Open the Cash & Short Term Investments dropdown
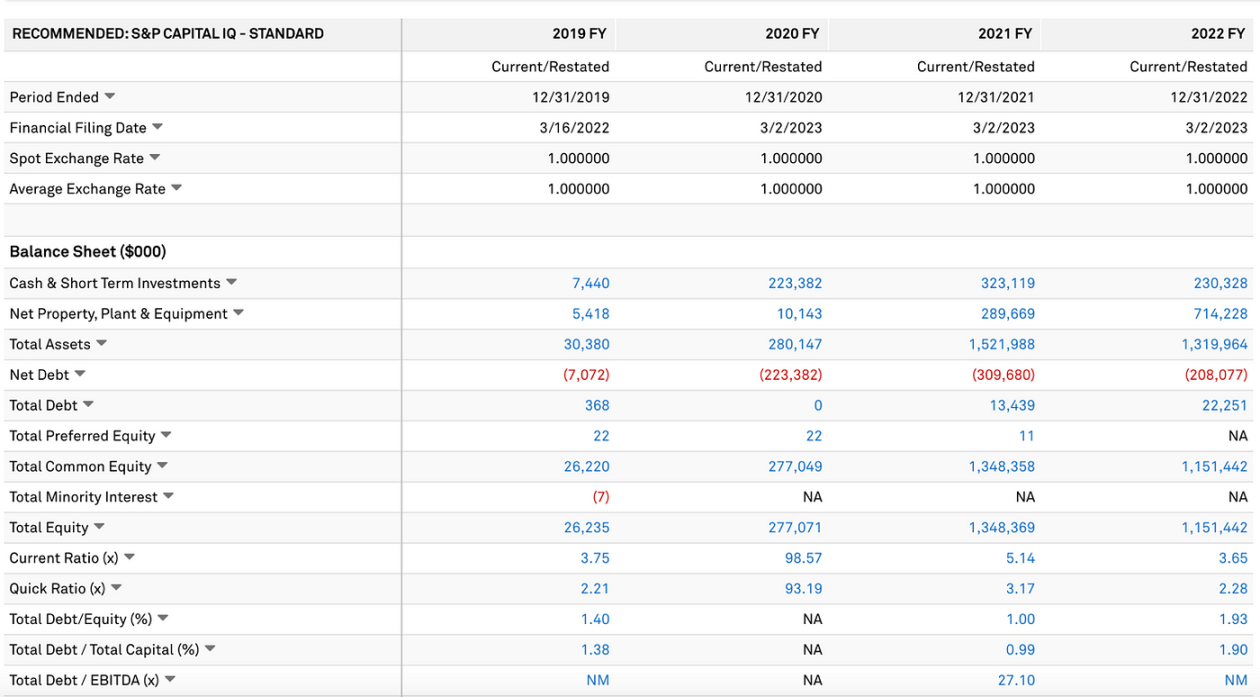 [x=231, y=283]
